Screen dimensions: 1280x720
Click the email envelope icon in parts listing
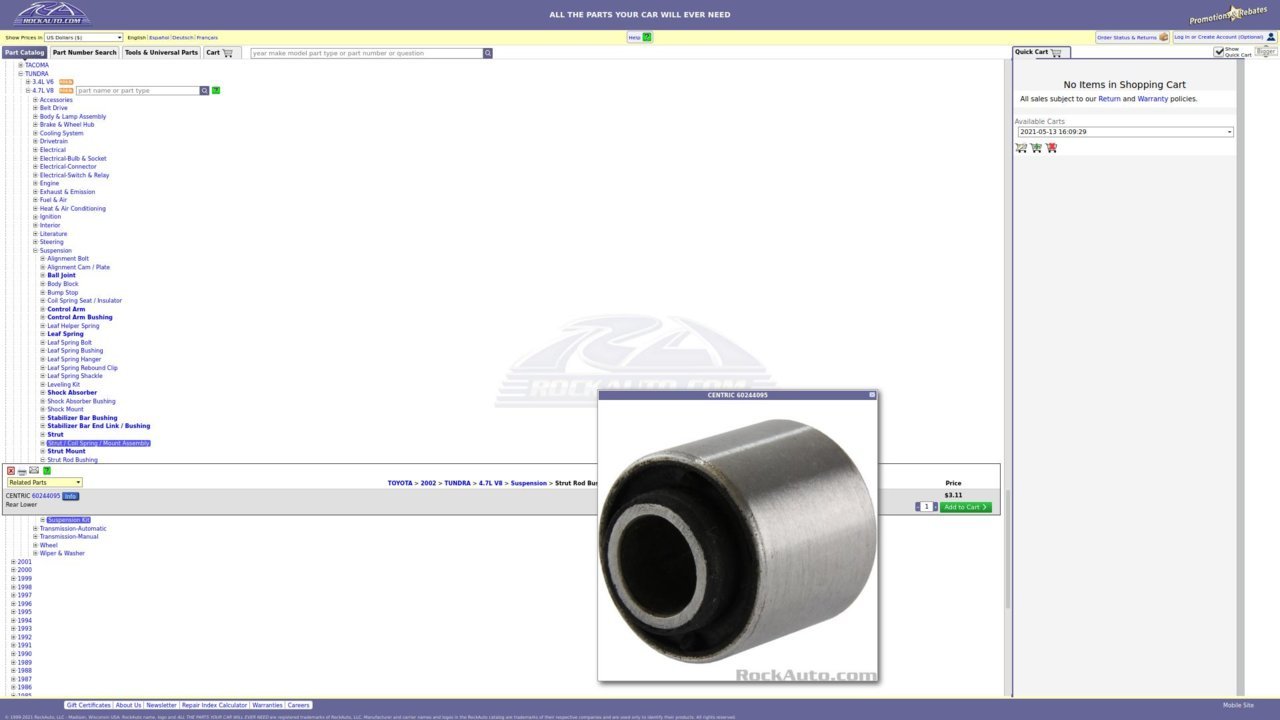click(34, 471)
